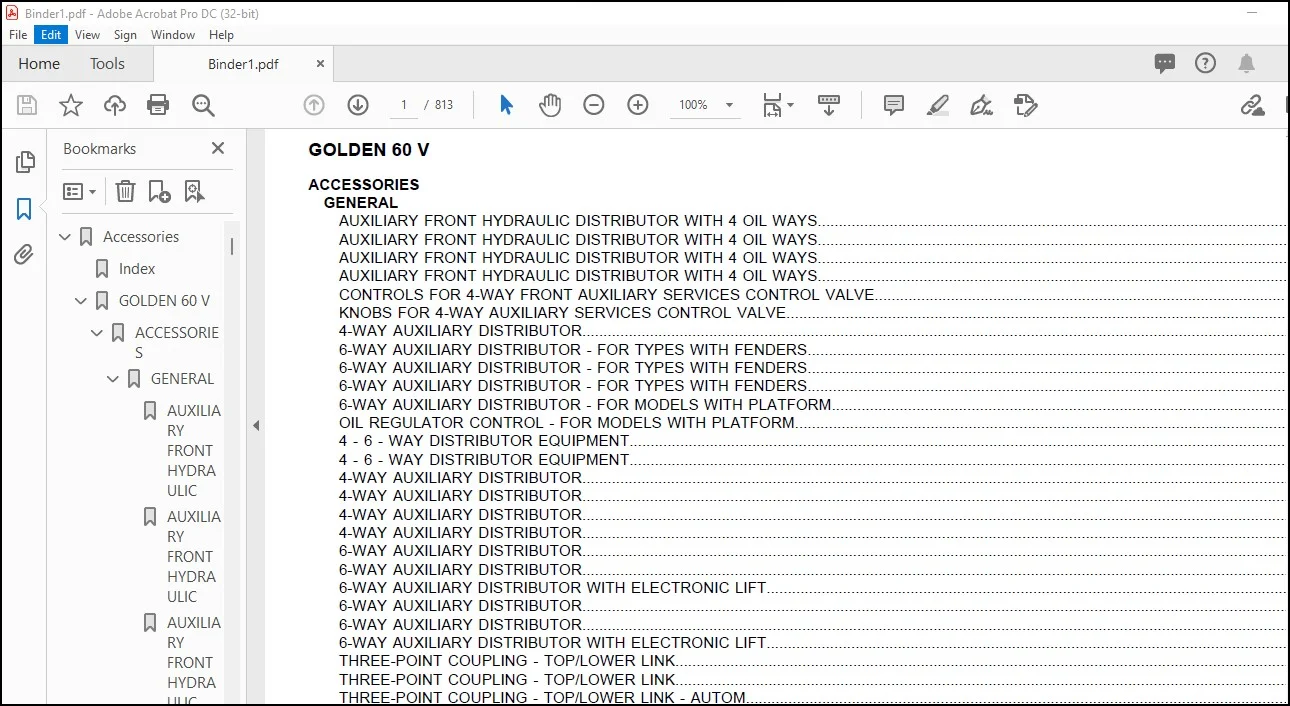This screenshot has height=706, width=1290.
Task: Share a link to the file
Action: (x=1252, y=105)
